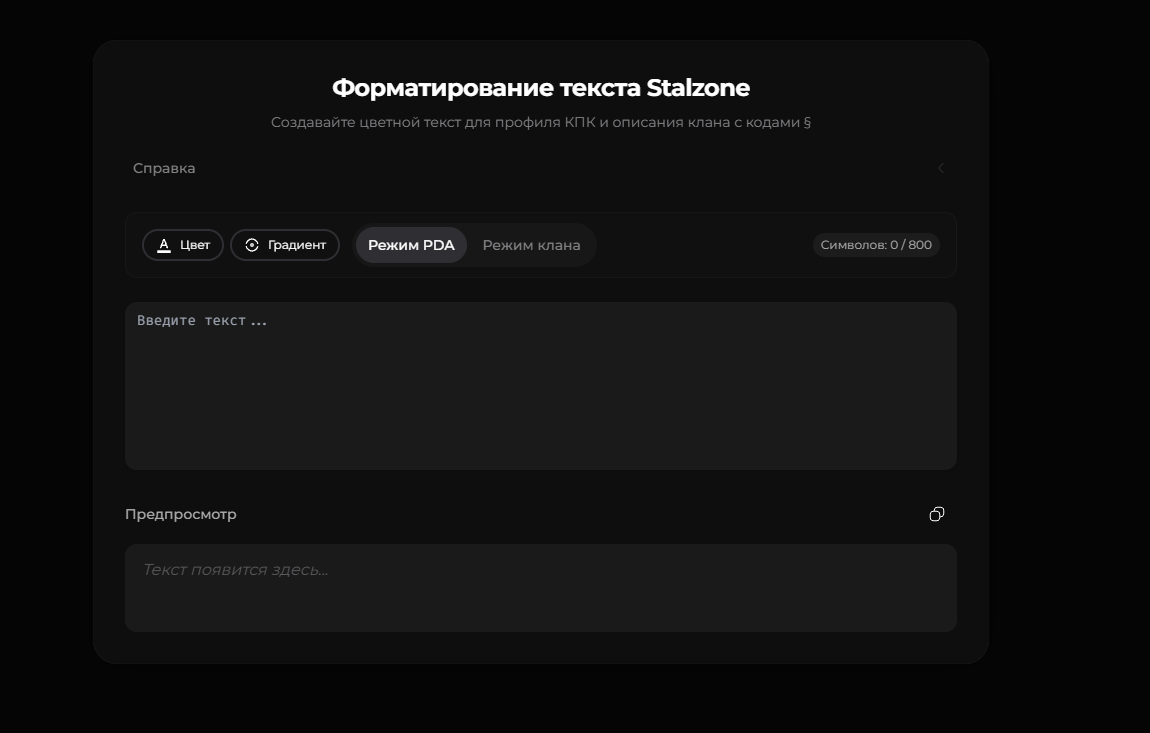Image resolution: width=1150 pixels, height=733 pixels.
Task: Click the Символов: 0 / 800 counter
Action: [876, 245]
